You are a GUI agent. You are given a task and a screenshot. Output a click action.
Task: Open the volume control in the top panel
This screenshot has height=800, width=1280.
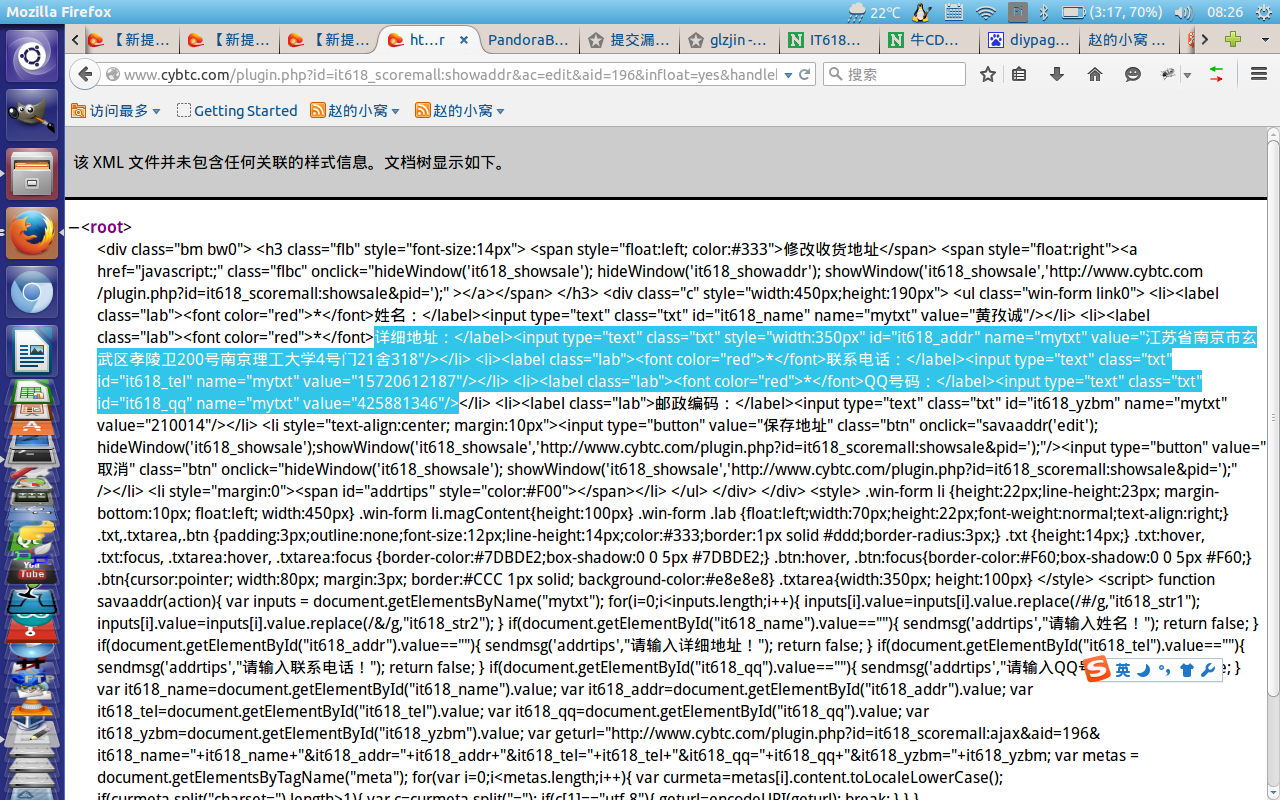[x=1183, y=12]
